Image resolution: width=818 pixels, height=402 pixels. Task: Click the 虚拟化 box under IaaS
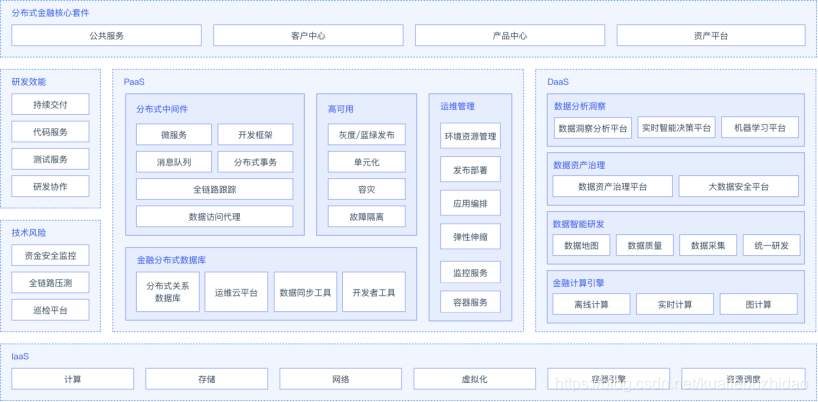(x=475, y=379)
